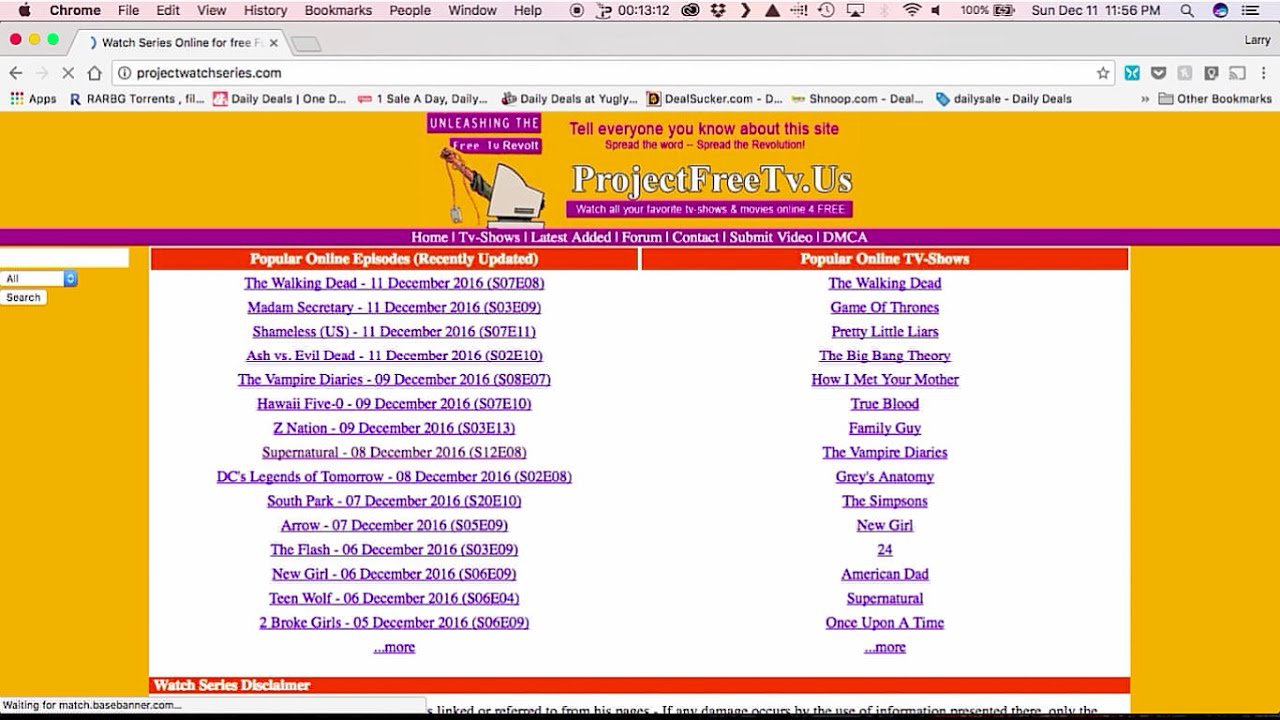Viewport: 1280px width, 720px height.
Task: Open The Walking Dead S07E08 episode link
Action: pos(394,283)
